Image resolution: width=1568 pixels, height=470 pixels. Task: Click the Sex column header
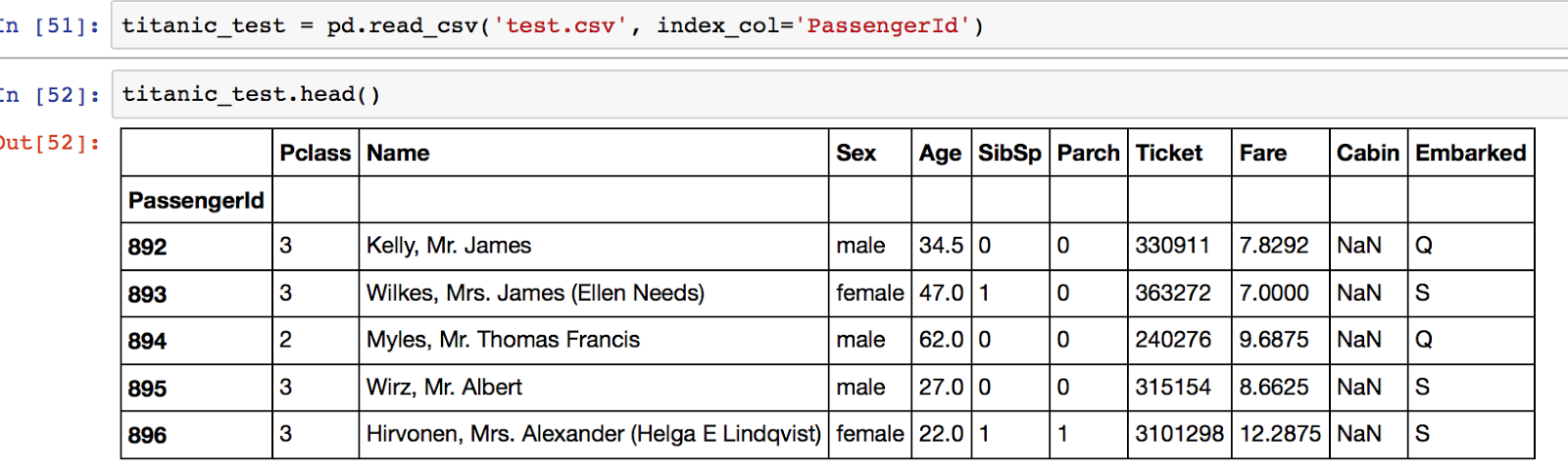[x=856, y=153]
